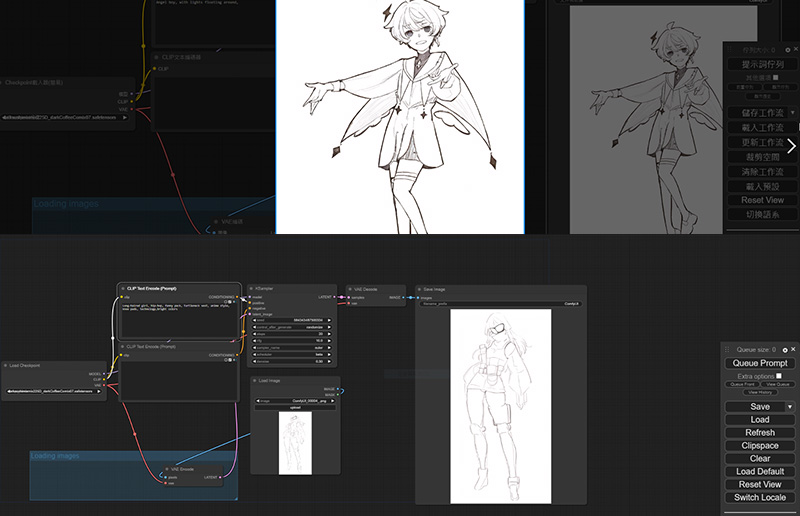Screen dimensions: 800x516
Task: Toggle the Extra options checkbox
Action: (x=779, y=376)
